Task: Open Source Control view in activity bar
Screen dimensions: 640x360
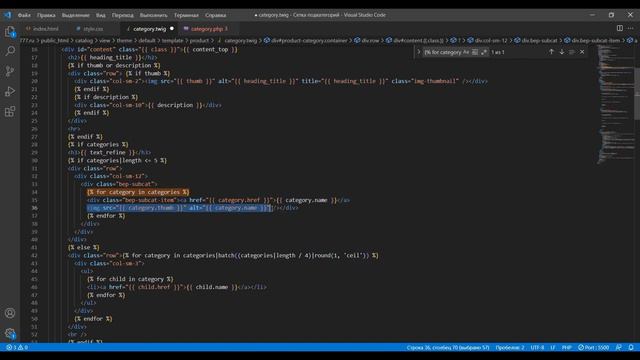Action: pyautogui.click(x=10, y=71)
